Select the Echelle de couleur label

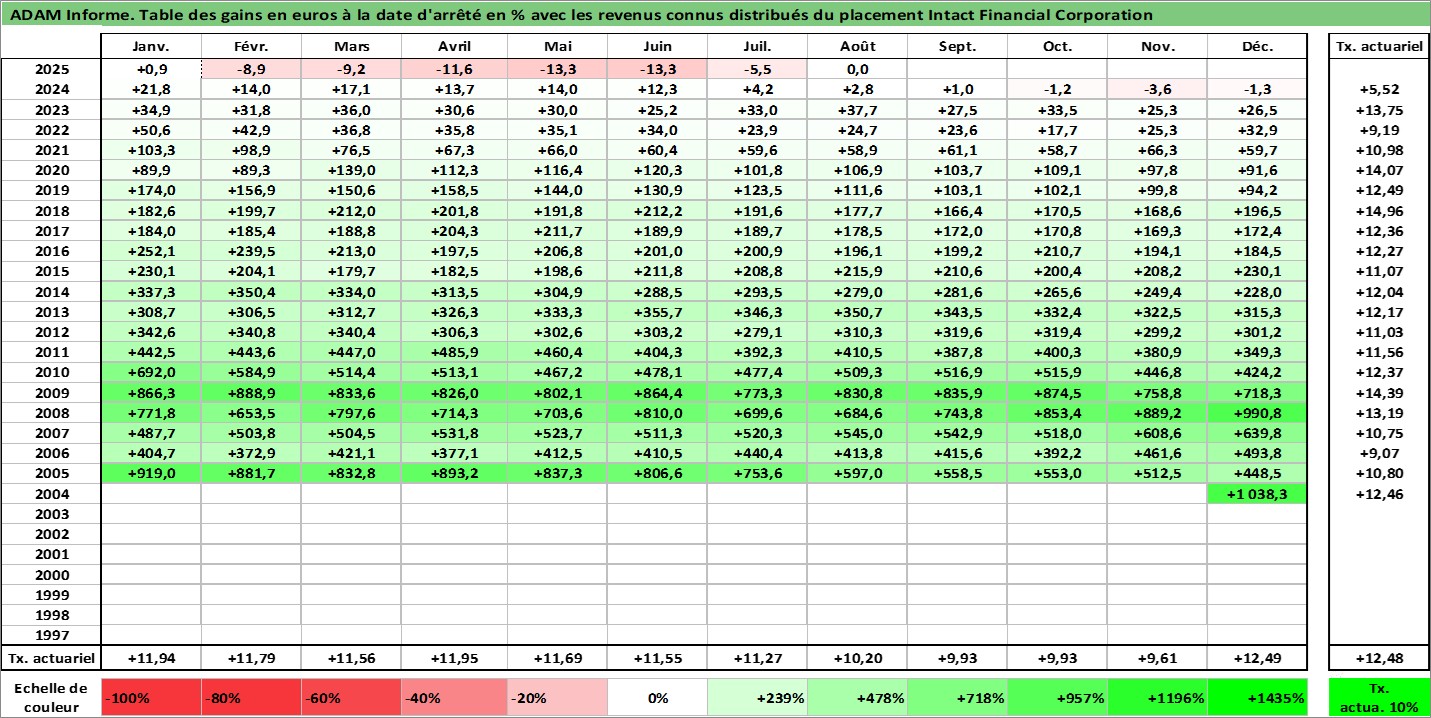point(51,697)
